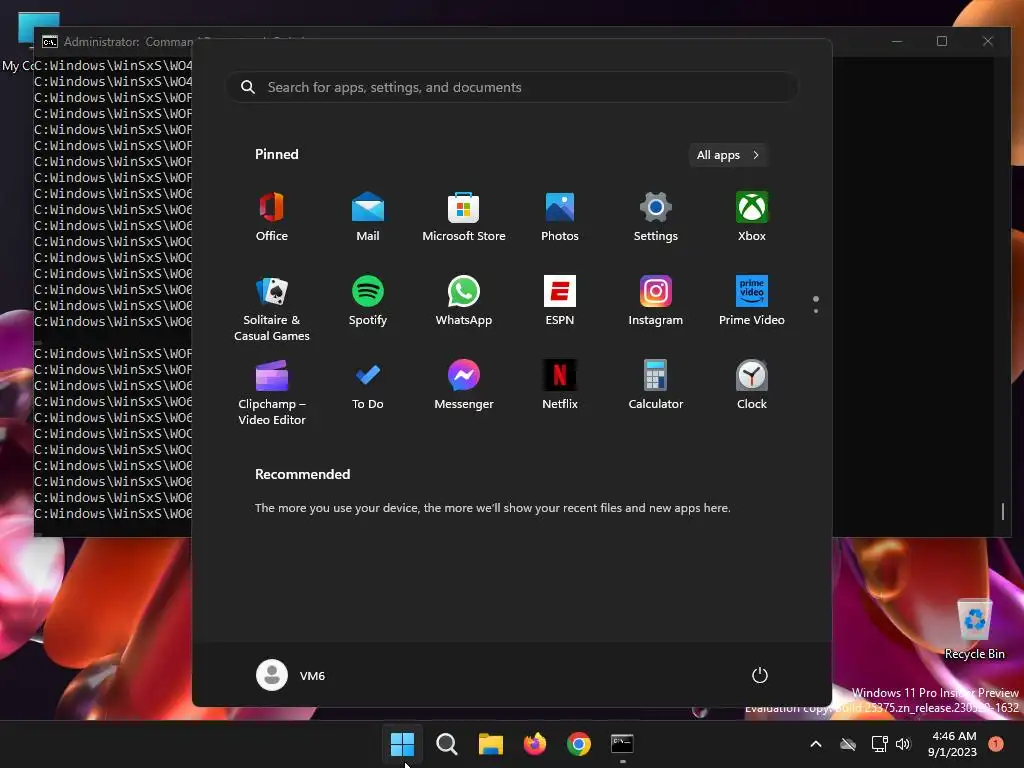Open Clipchamp Video Editor
This screenshot has width=1024, height=768.
[272, 393]
